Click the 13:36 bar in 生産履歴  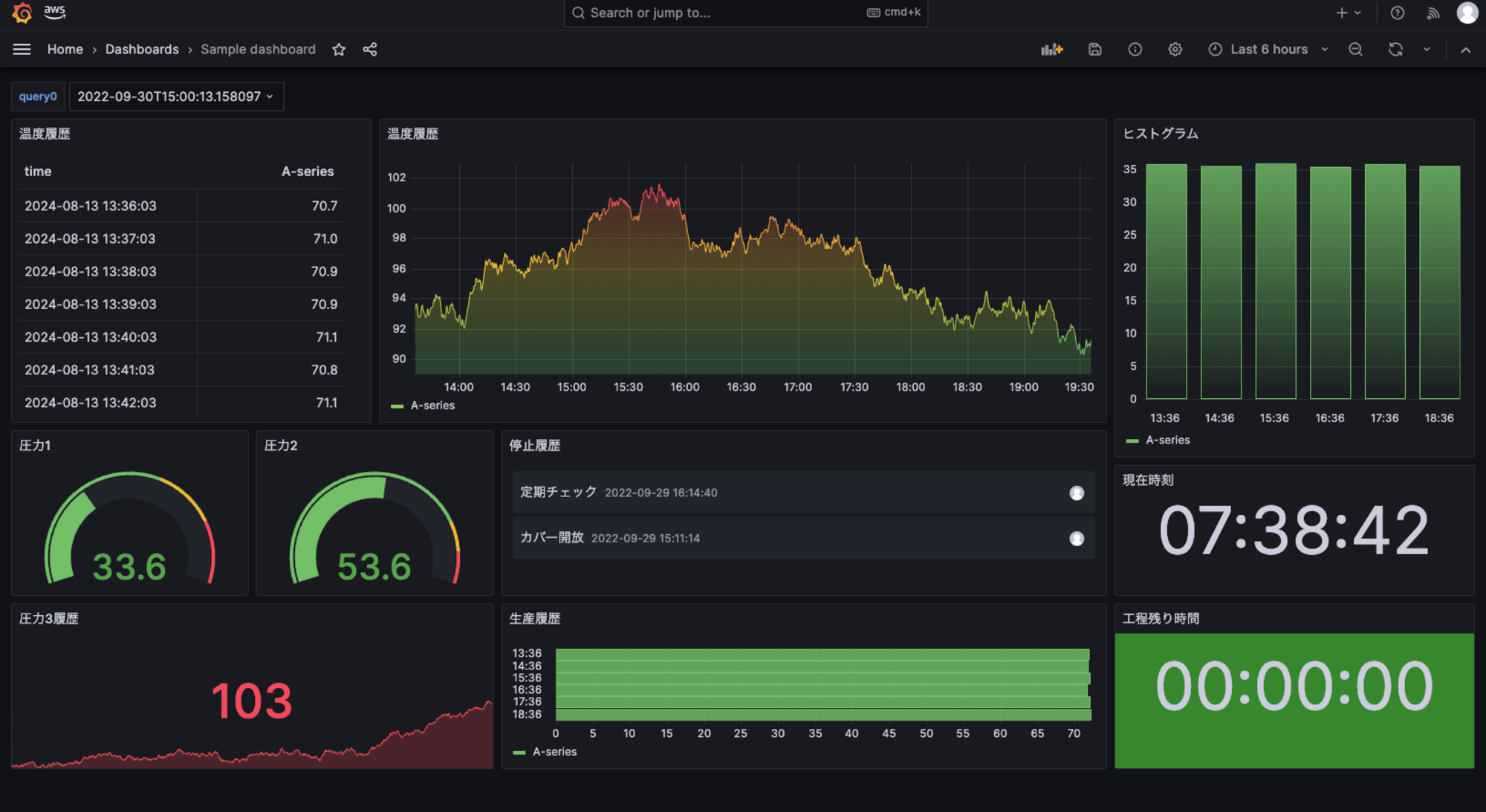823,655
